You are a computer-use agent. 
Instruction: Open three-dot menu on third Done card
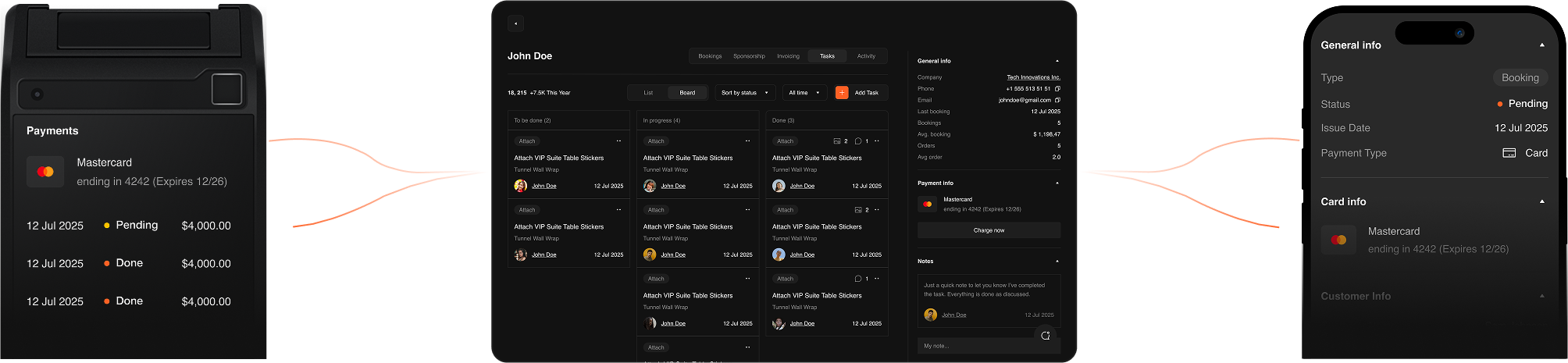click(877, 279)
